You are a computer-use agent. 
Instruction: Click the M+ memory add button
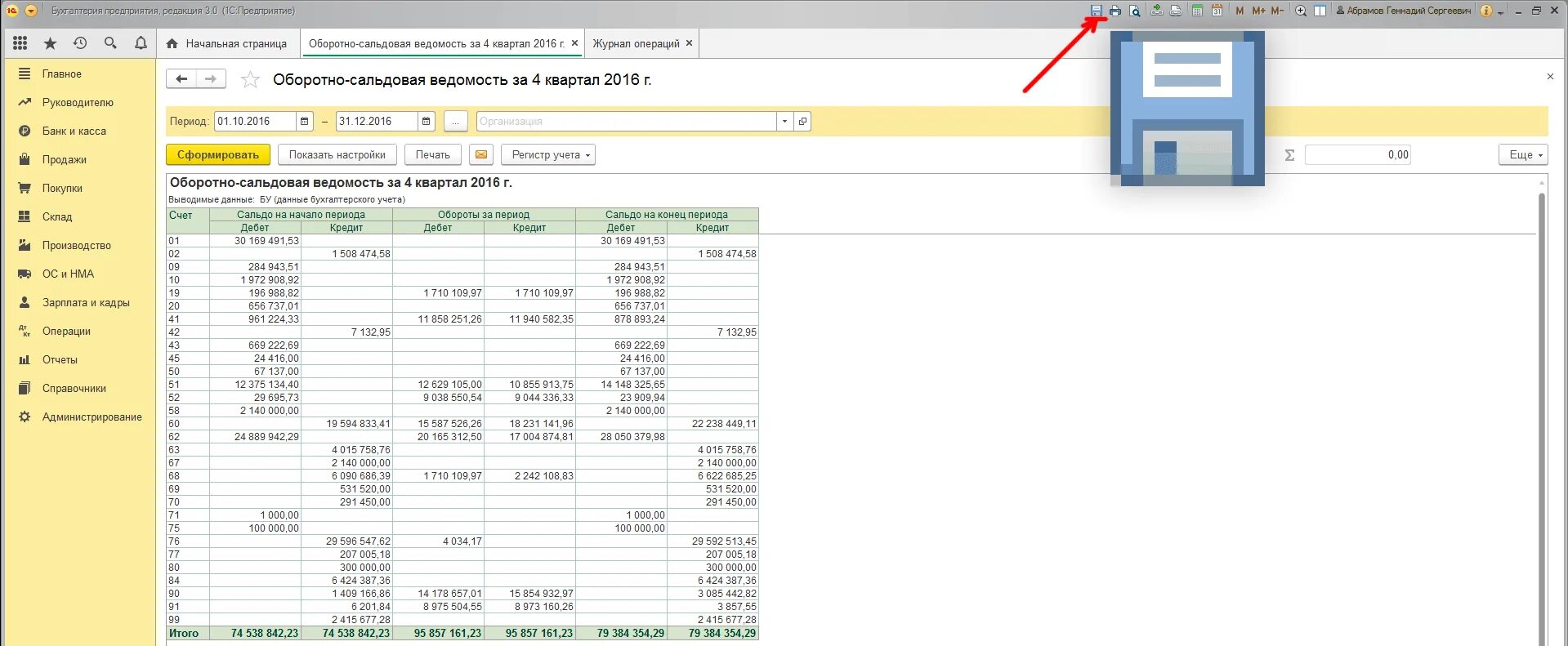point(1258,11)
